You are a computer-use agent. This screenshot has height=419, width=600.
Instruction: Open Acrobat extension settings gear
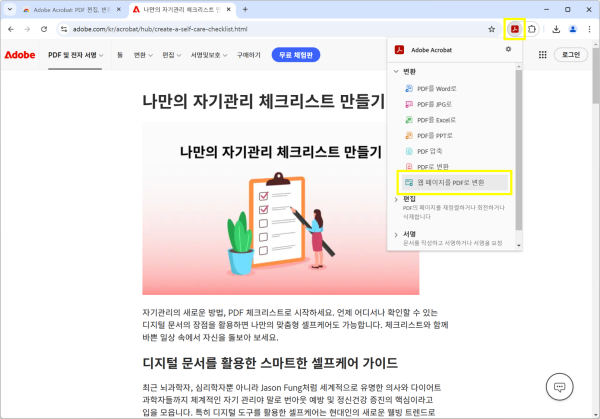click(508, 49)
